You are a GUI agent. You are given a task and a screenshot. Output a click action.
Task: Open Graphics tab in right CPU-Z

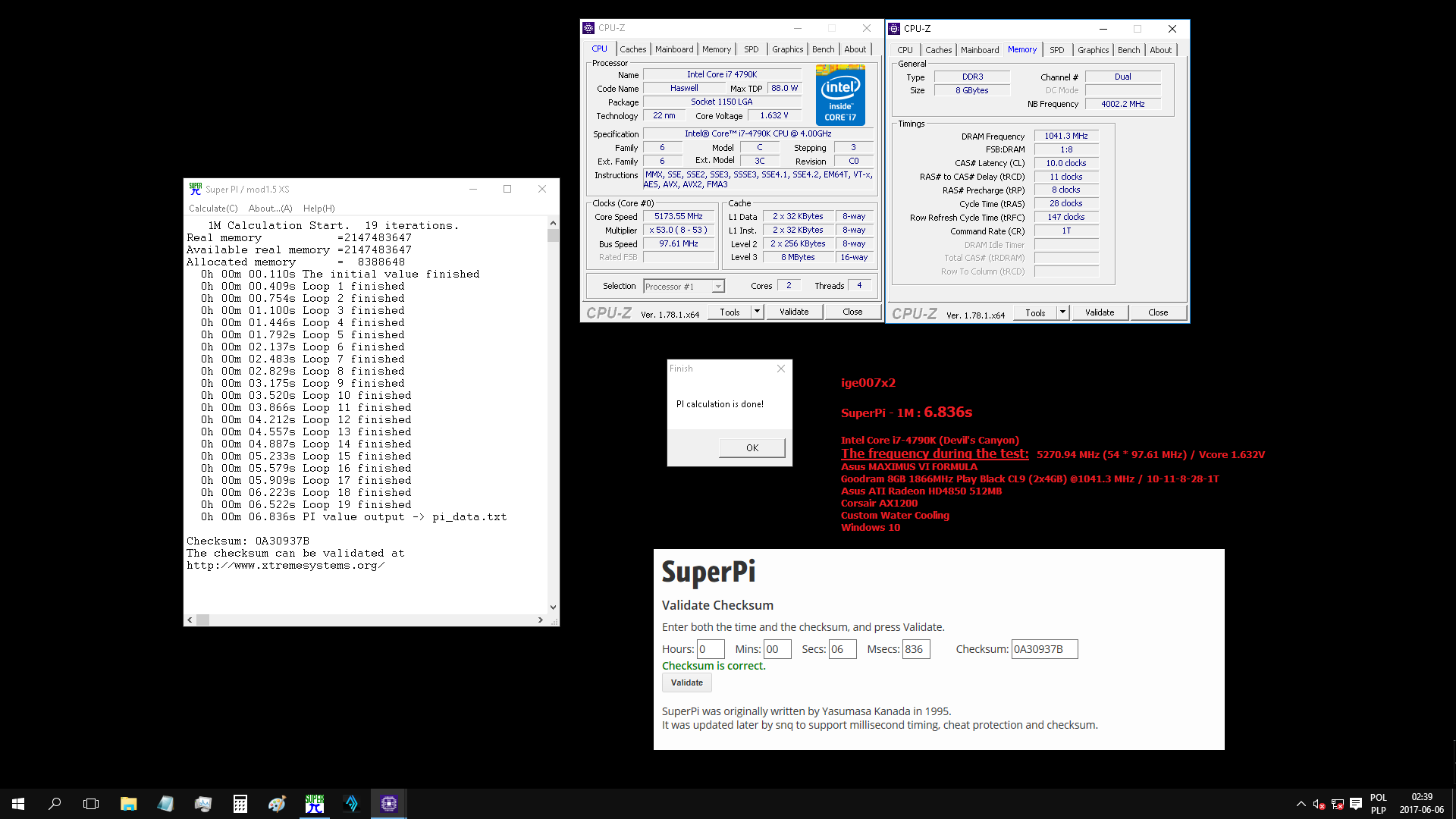1093,50
